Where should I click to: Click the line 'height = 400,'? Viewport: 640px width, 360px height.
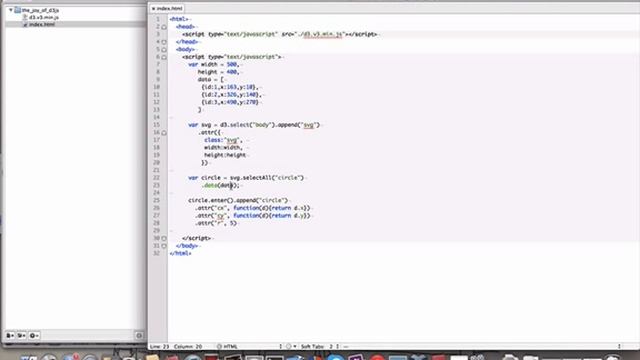point(218,72)
